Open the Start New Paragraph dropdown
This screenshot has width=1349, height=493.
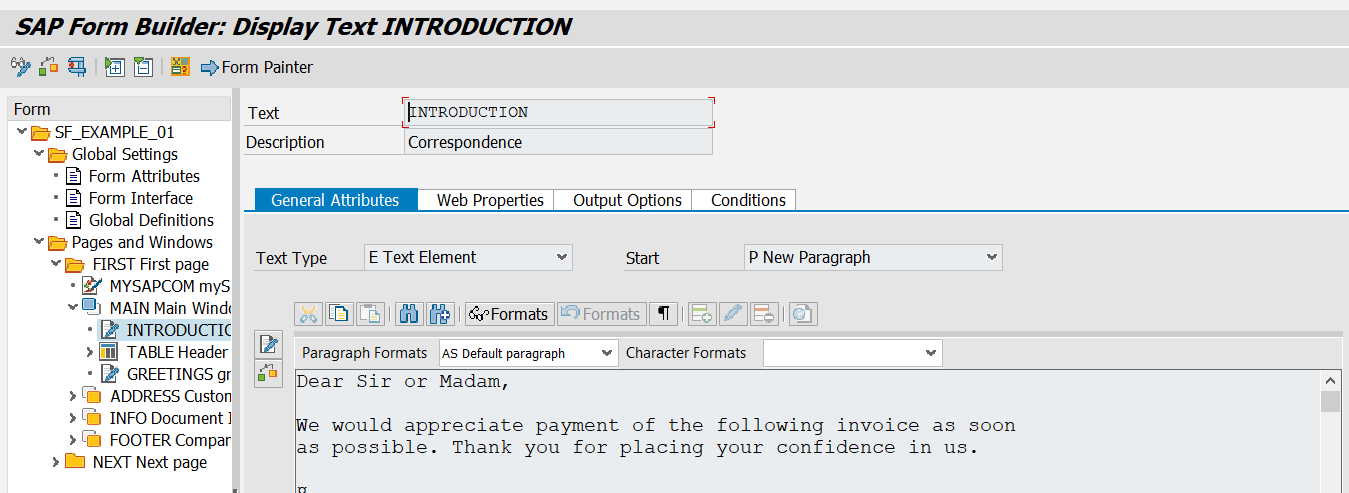[873, 257]
